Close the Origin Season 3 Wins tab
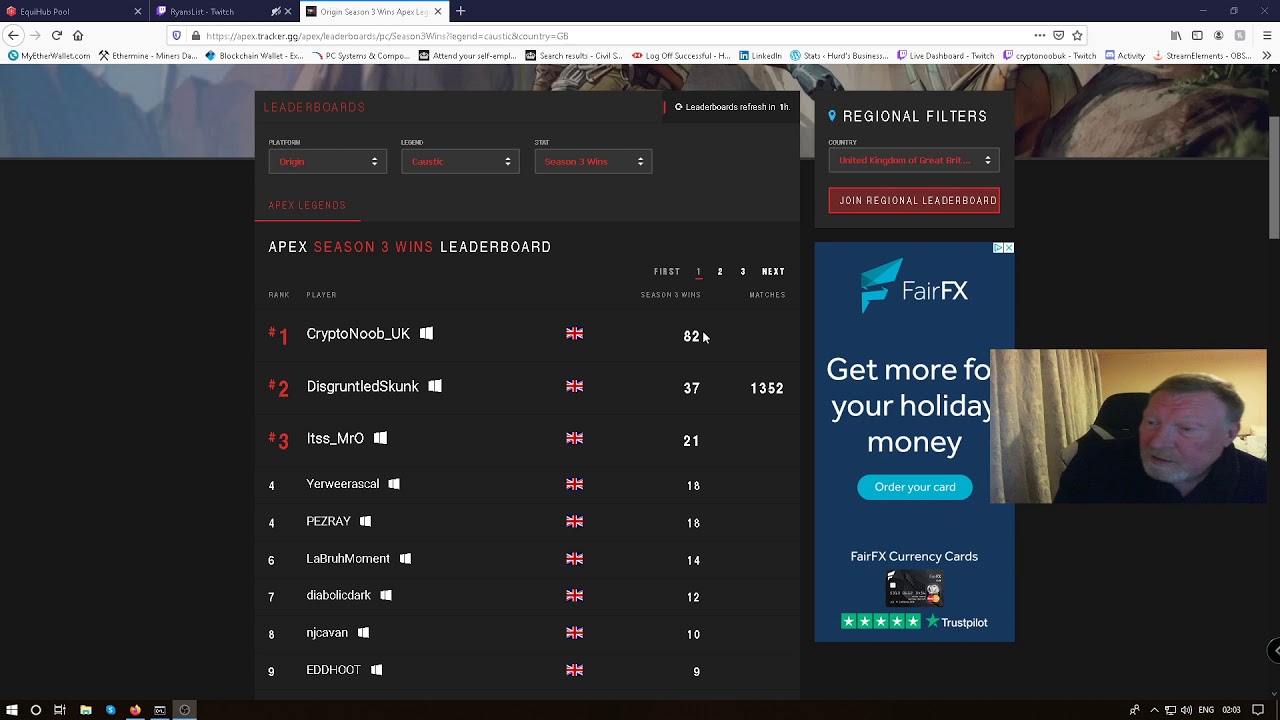 tap(438, 11)
